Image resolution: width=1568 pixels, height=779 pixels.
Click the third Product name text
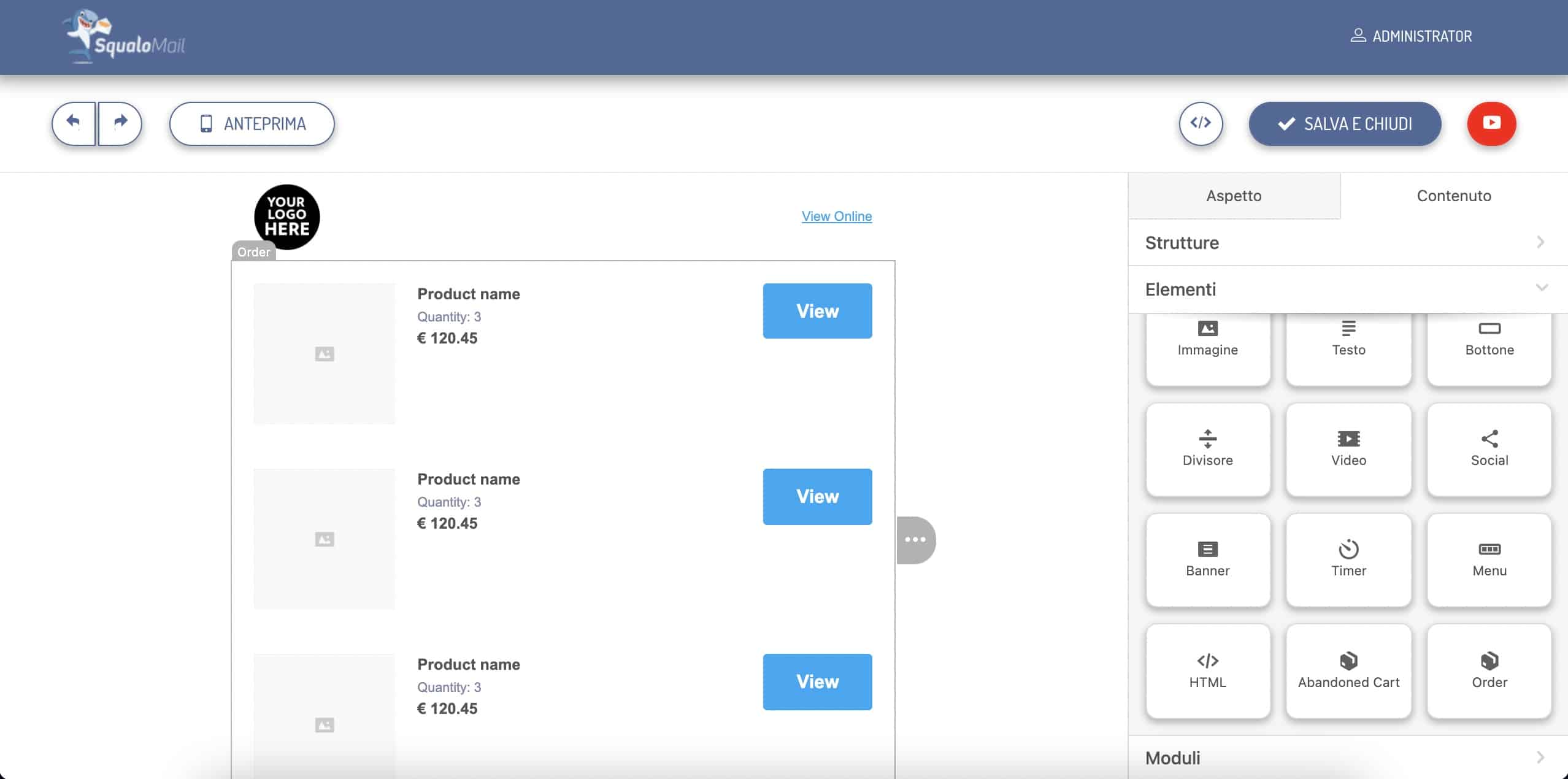468,664
